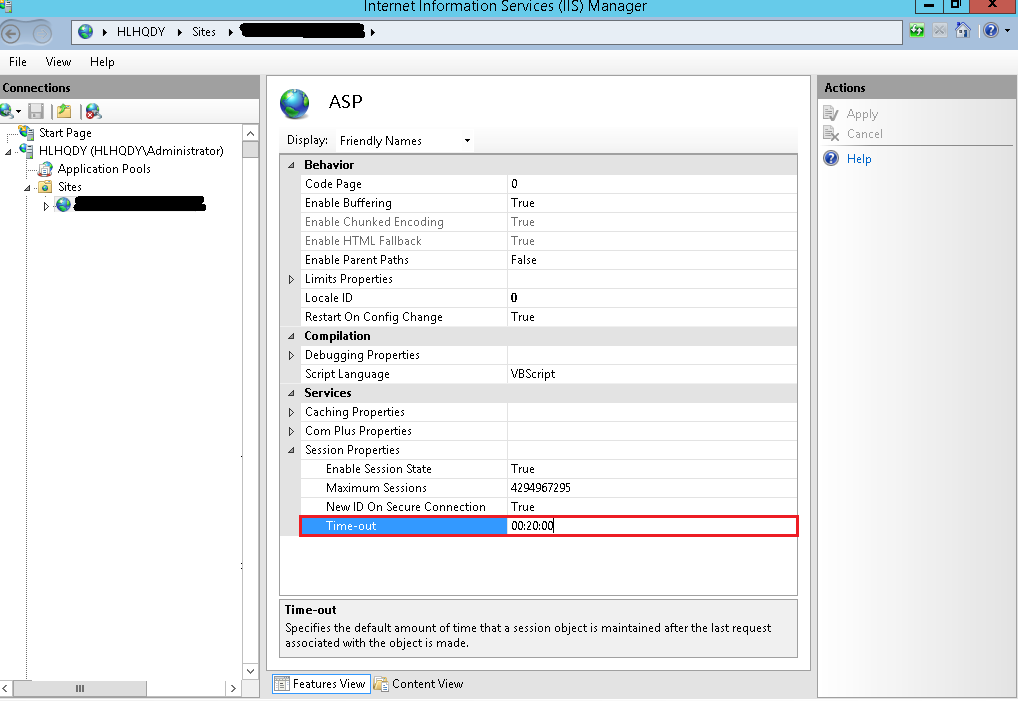Click the Code Page value 0
Image resolution: width=1018 pixels, height=701 pixels.
pos(514,184)
